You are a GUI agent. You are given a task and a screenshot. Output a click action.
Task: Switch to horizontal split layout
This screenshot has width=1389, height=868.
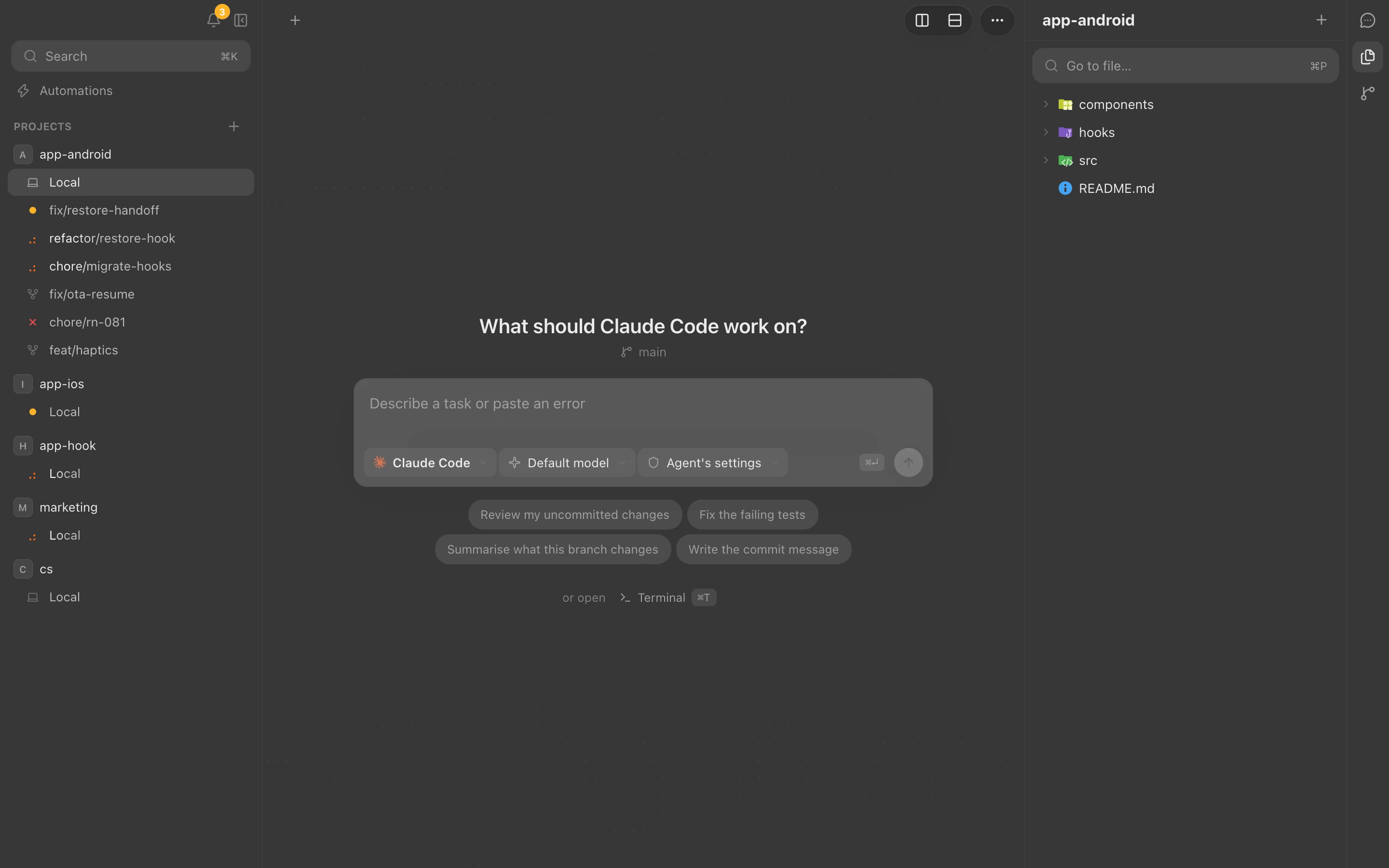[x=954, y=21]
